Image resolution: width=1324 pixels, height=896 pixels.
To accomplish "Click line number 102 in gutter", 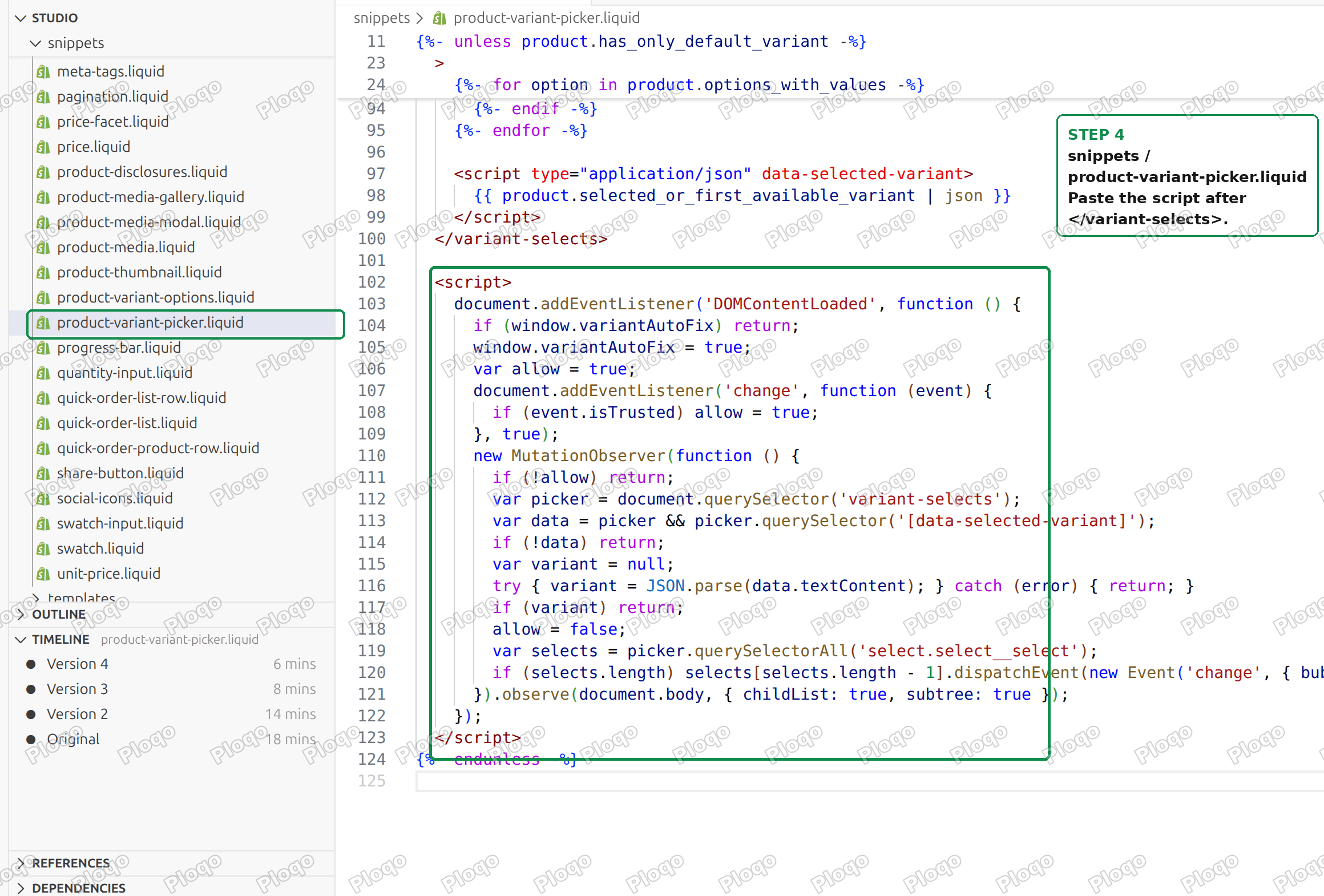I will tap(372, 282).
